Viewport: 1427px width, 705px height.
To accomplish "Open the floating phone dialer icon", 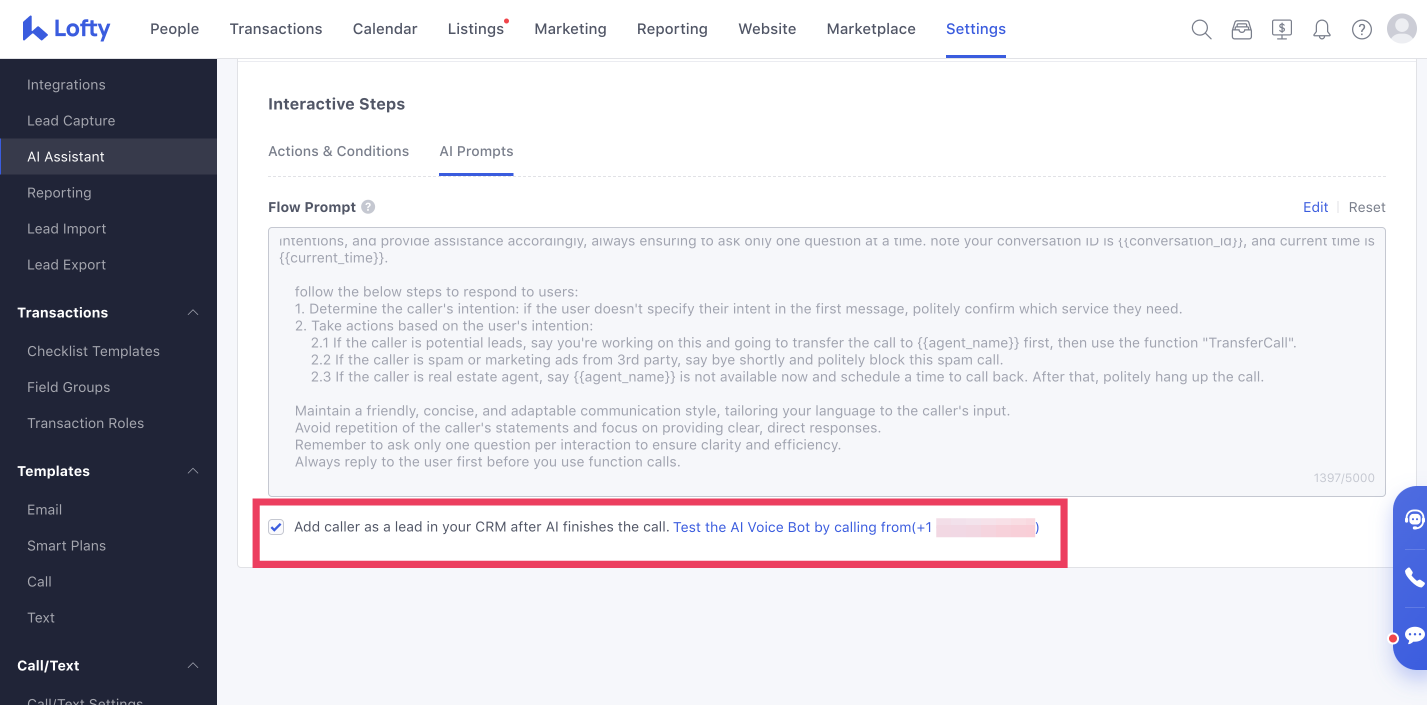I will coord(1414,577).
